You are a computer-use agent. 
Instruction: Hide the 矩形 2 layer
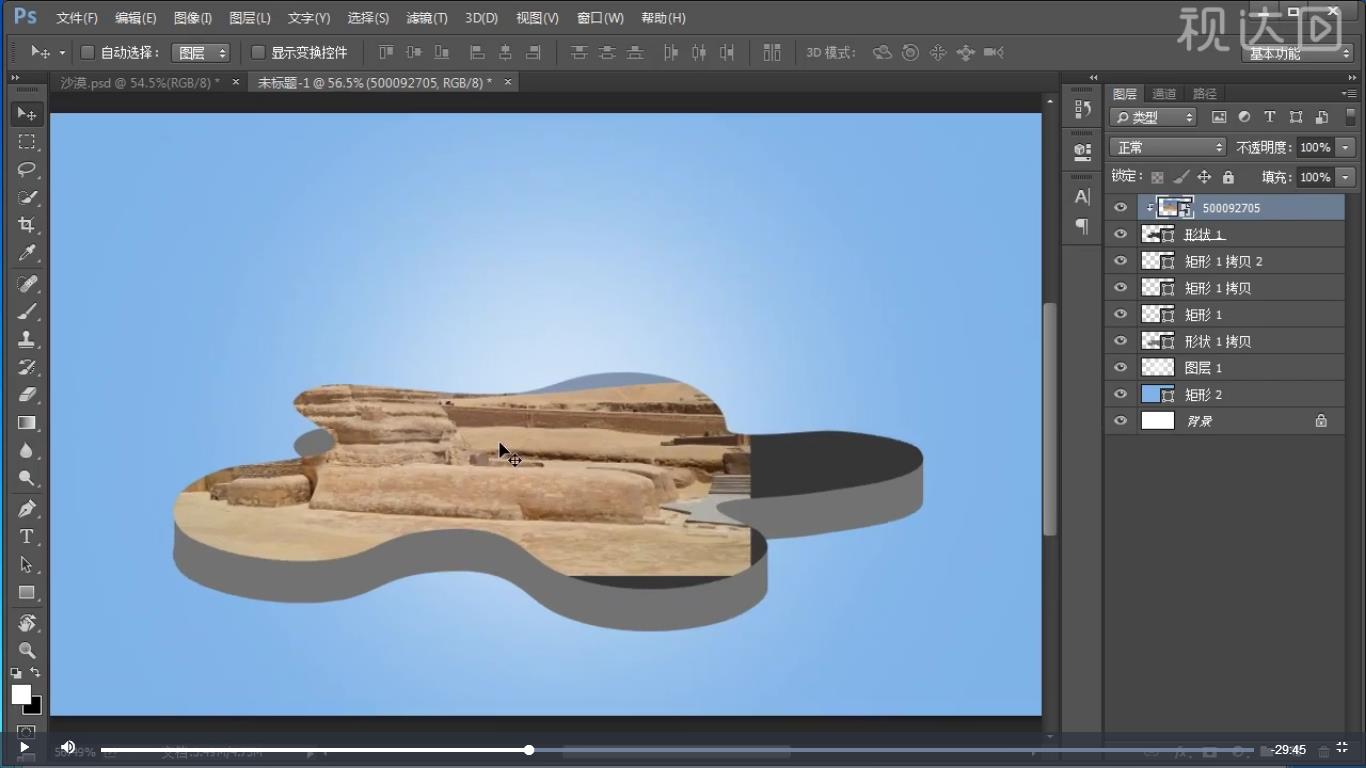point(1120,395)
